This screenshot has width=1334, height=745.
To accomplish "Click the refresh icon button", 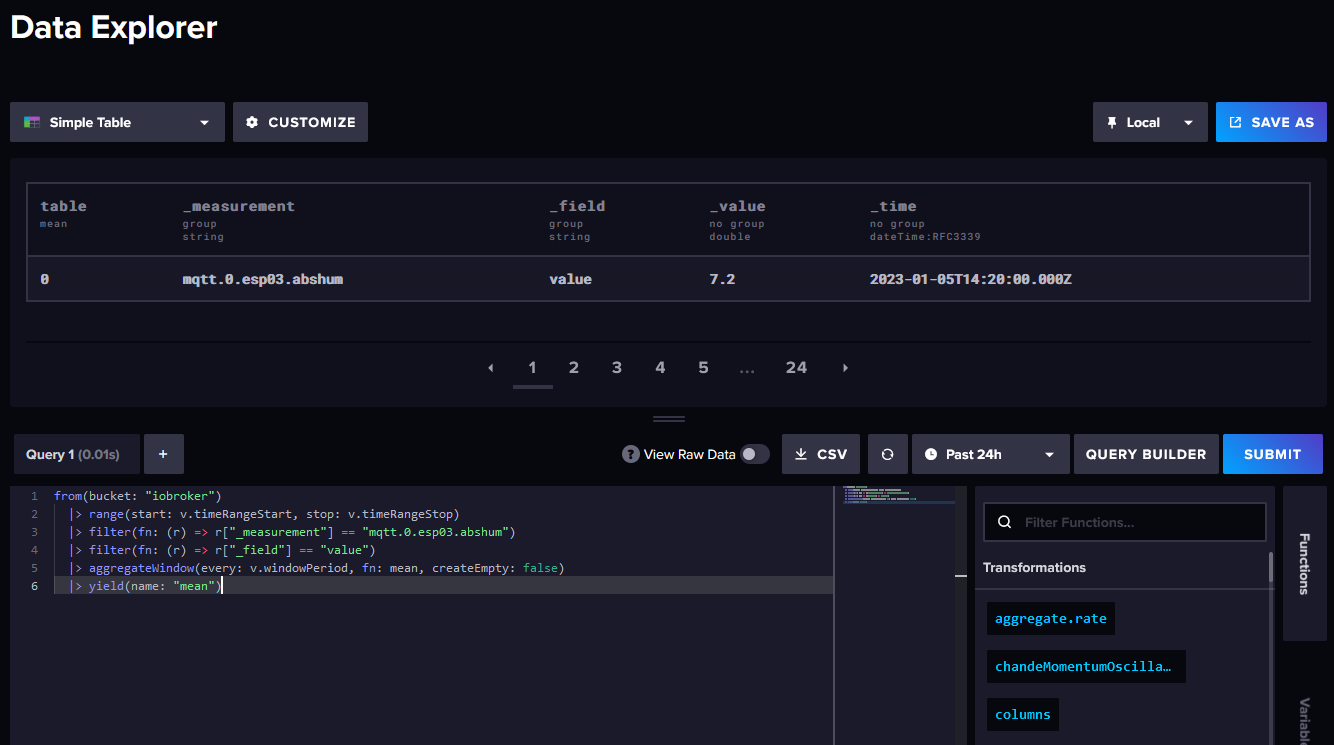I will pyautogui.click(x=887, y=454).
